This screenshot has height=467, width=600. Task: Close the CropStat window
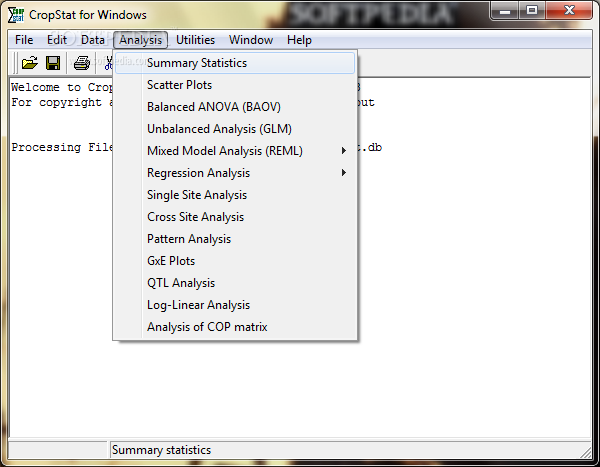pos(569,10)
